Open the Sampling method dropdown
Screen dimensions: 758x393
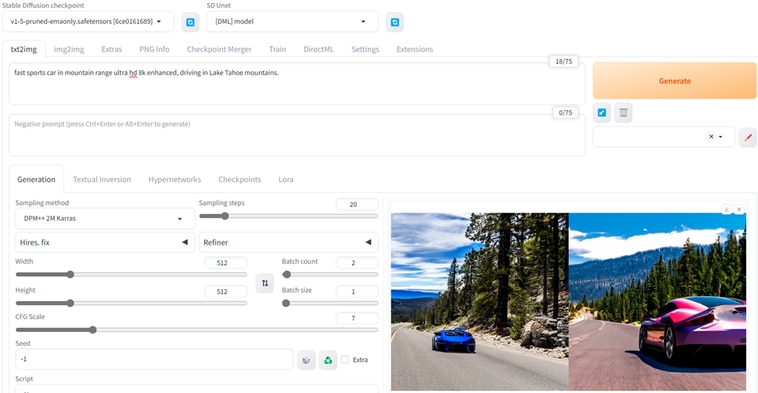pyautogui.click(x=105, y=218)
